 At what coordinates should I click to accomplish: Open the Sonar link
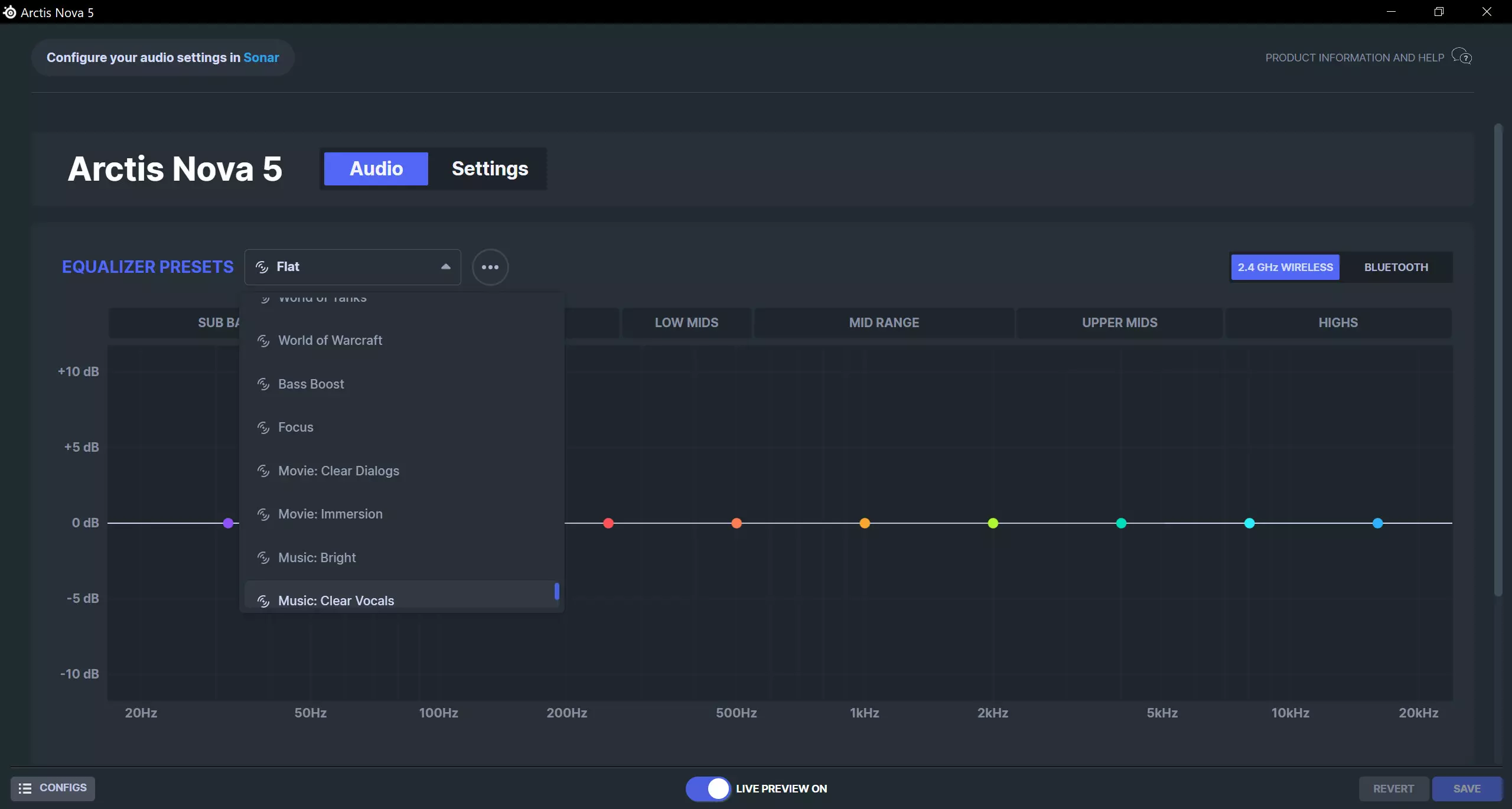pos(261,57)
